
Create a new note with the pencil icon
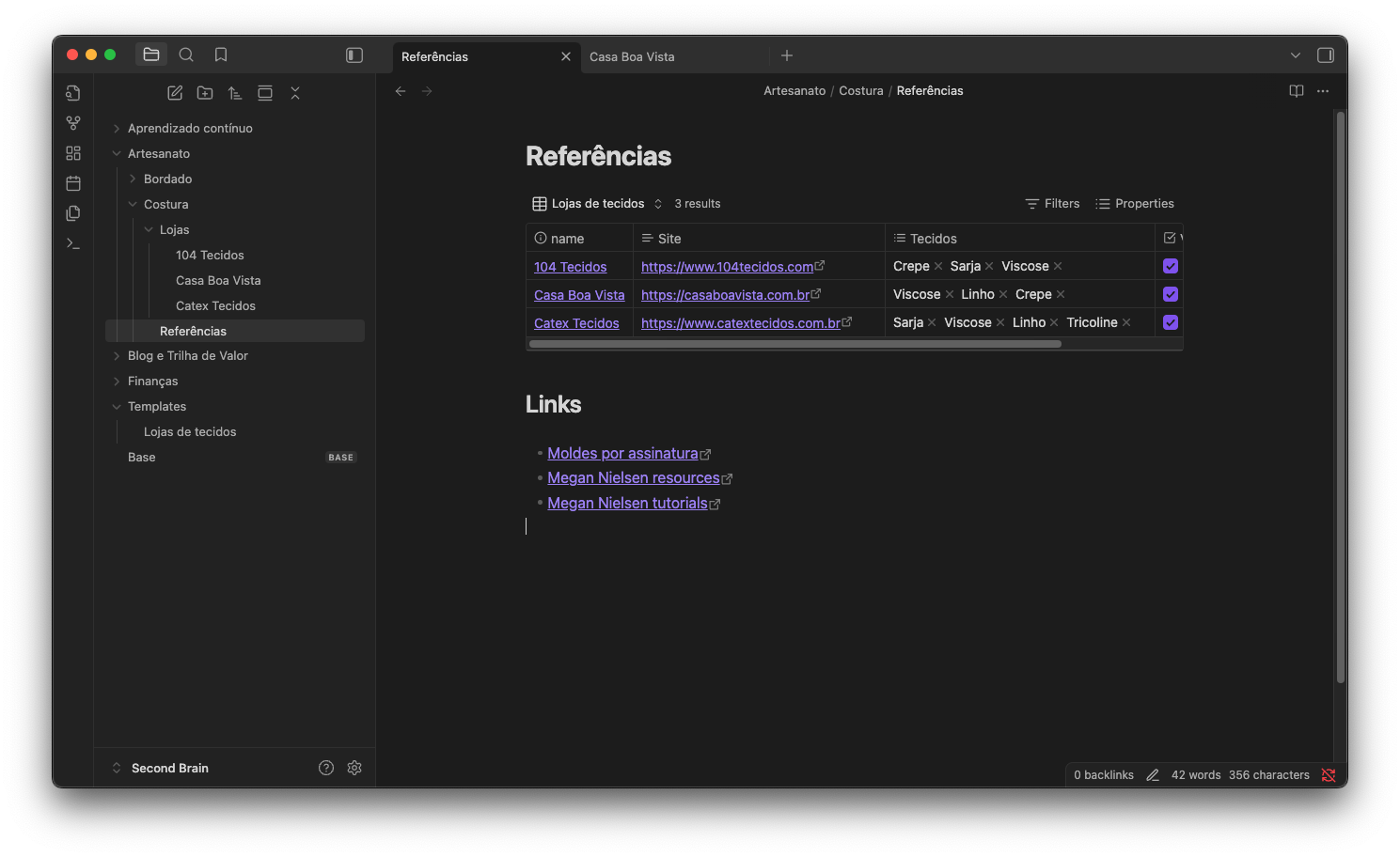(175, 93)
